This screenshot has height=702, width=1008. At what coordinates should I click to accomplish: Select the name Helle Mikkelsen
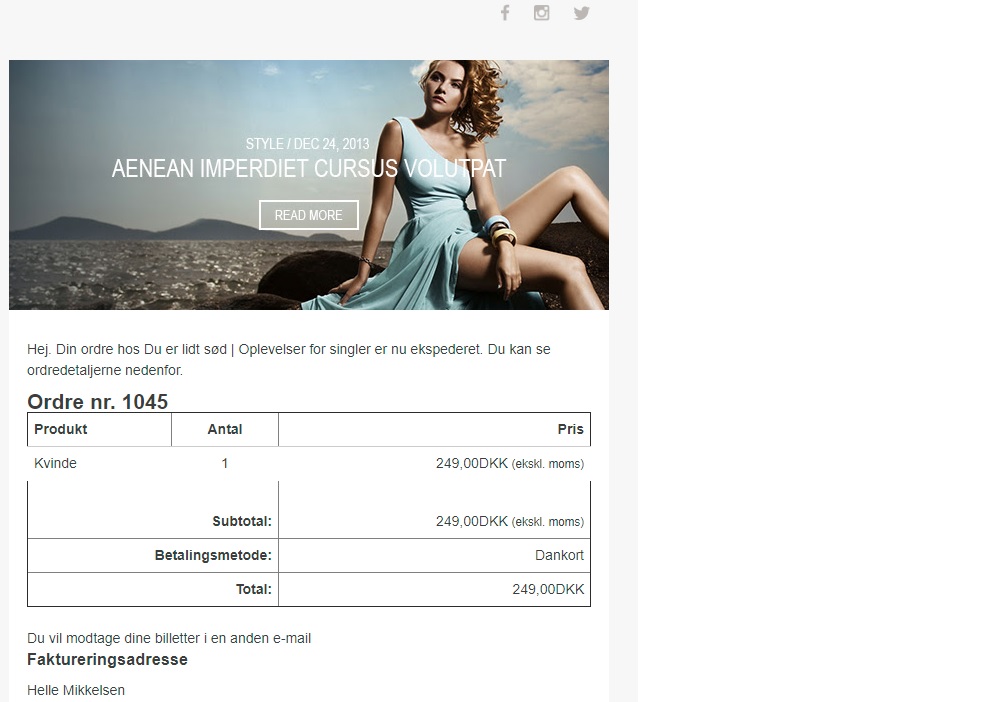[x=76, y=690]
